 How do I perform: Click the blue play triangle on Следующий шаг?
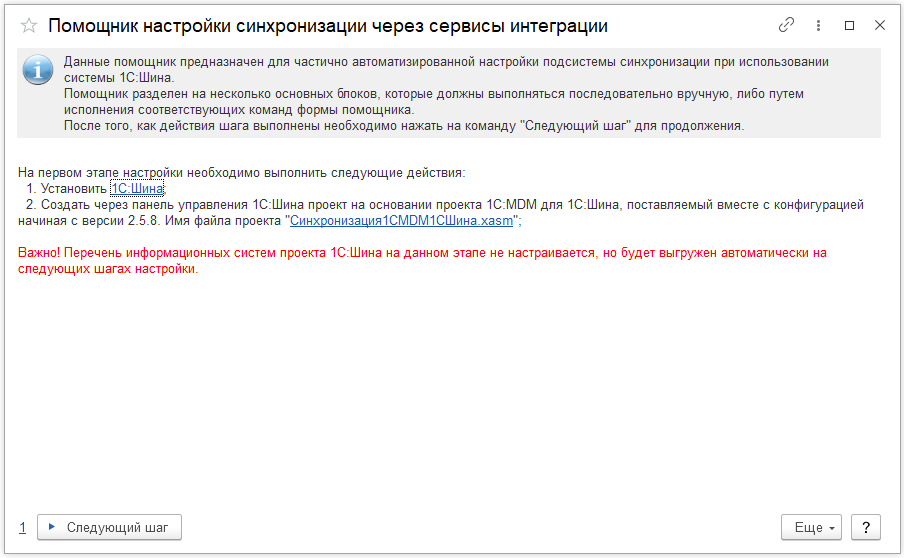[52, 527]
